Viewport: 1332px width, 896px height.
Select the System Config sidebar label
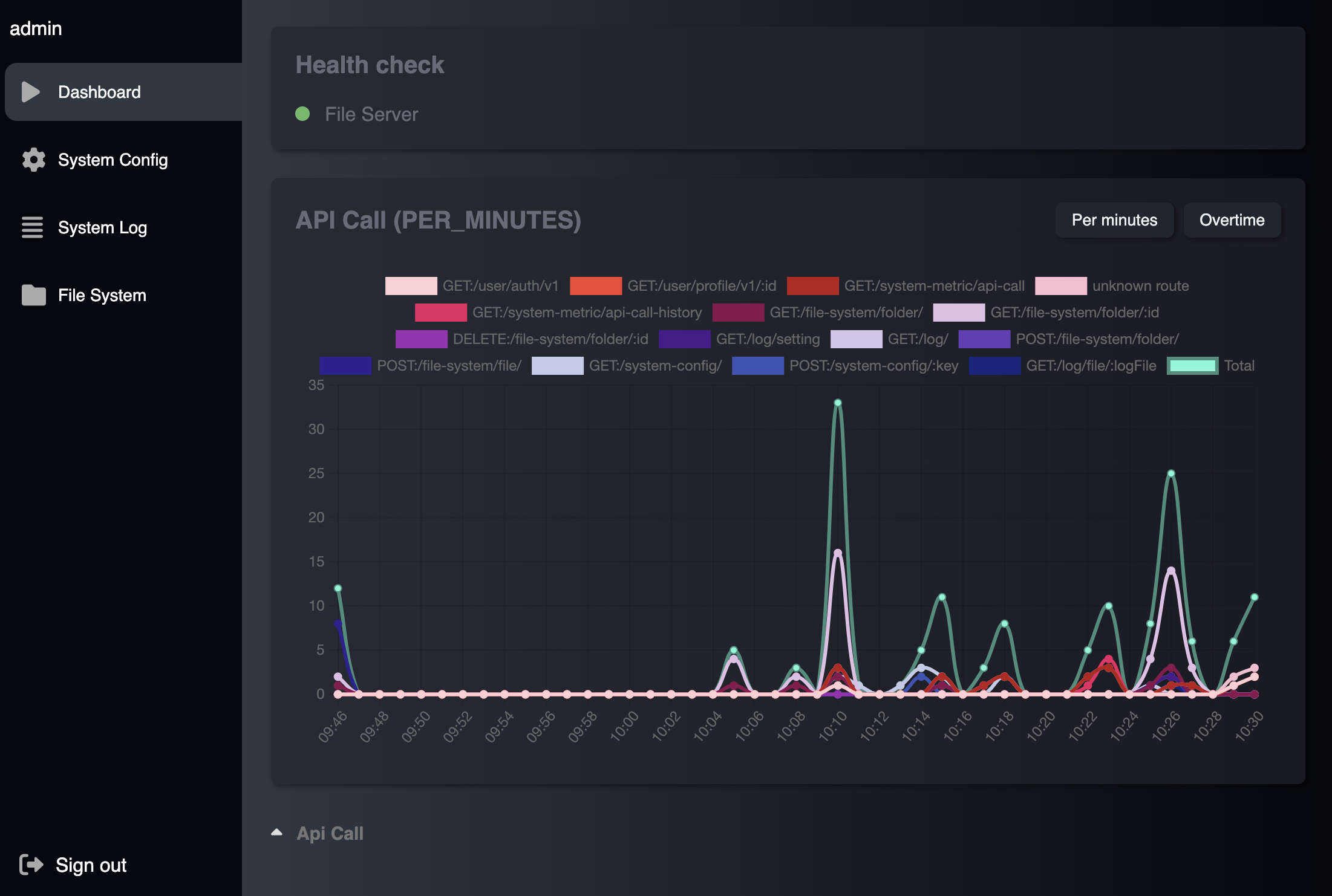point(113,160)
